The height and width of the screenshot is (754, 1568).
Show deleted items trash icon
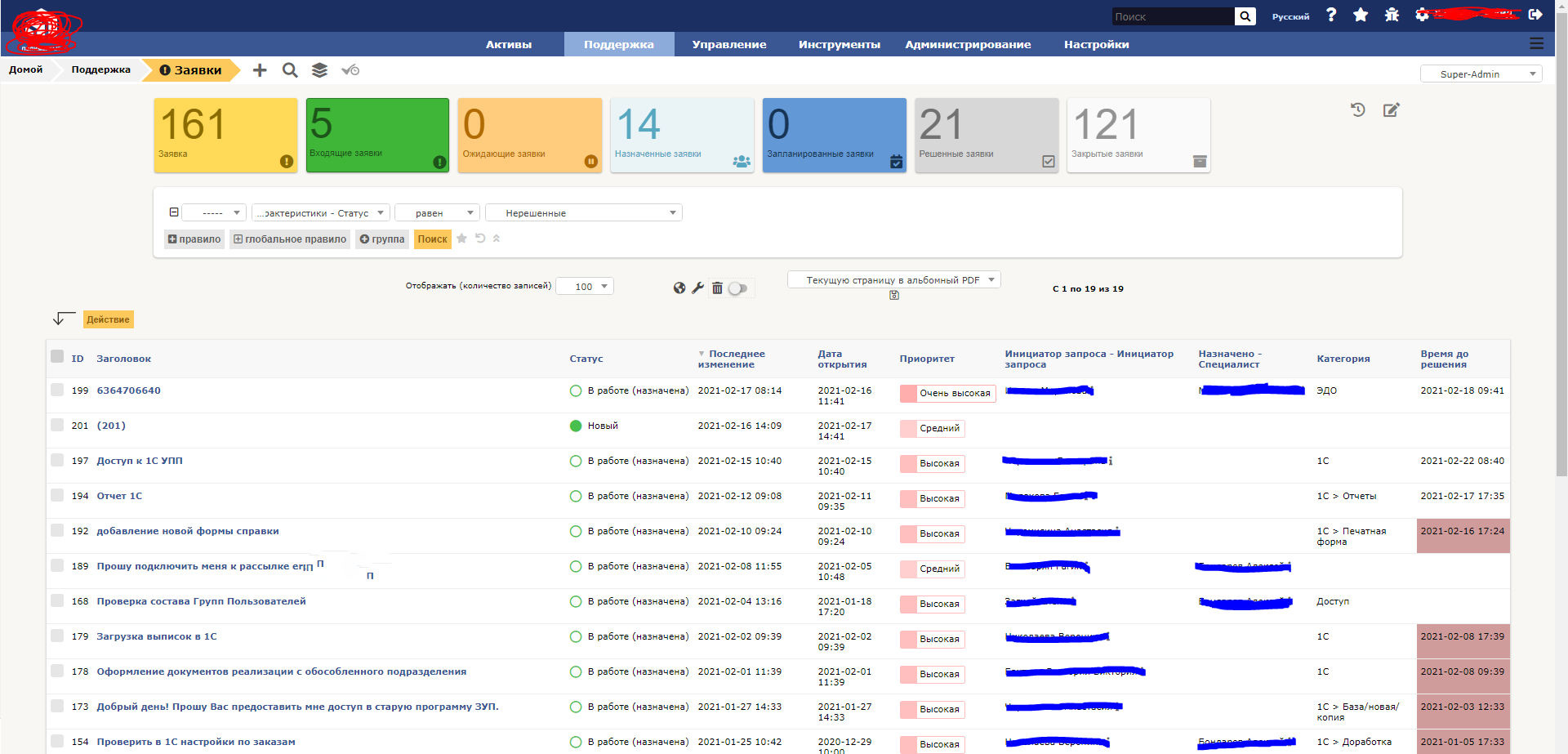click(717, 288)
